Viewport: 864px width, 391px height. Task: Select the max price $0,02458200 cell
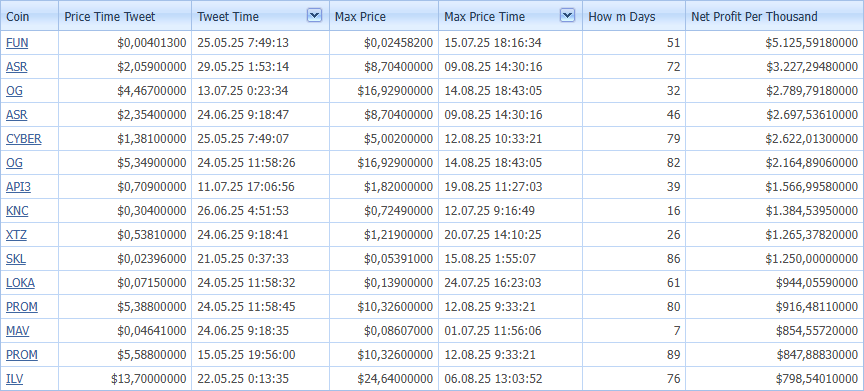coord(384,43)
